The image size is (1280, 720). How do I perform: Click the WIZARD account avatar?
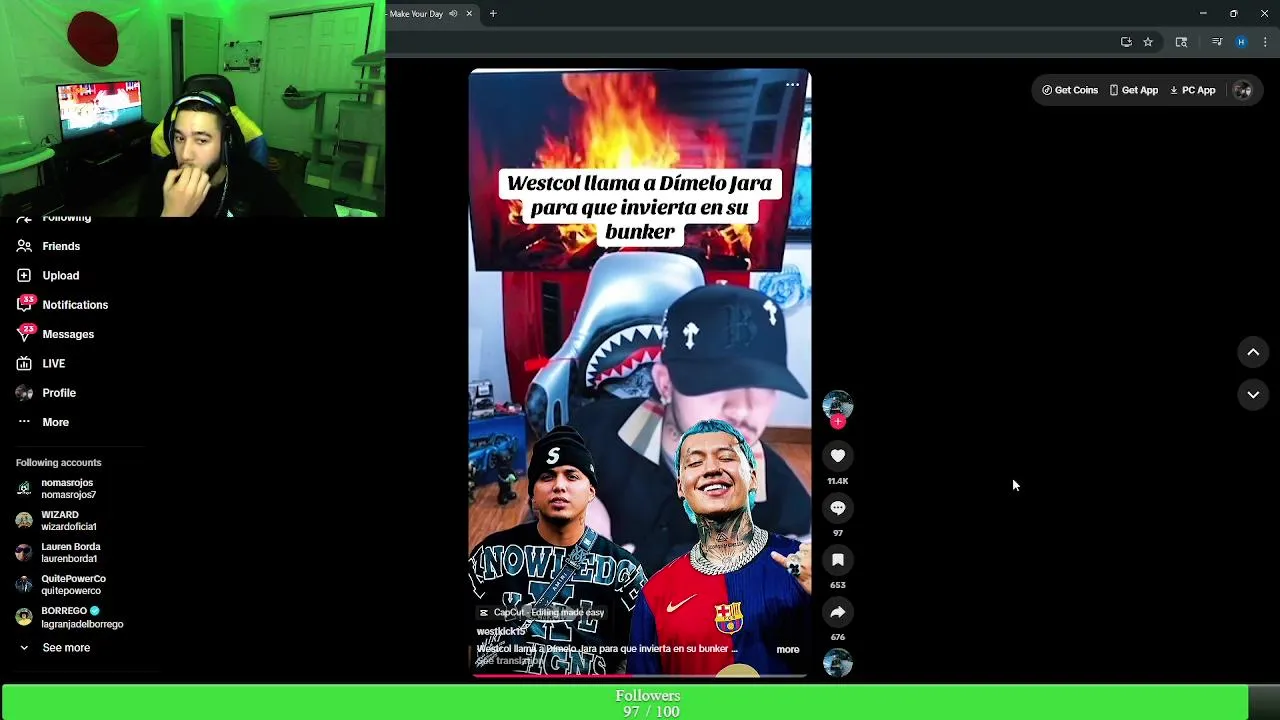24,521
